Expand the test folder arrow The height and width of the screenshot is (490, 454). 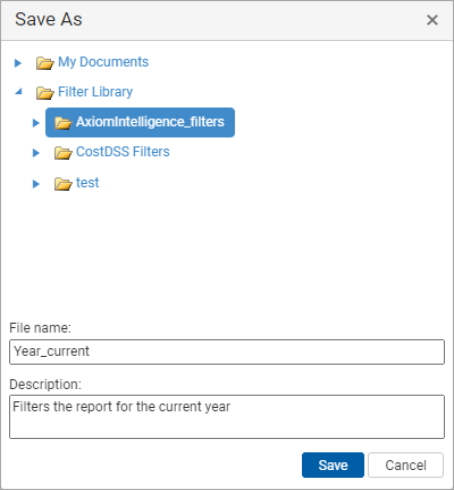pos(36,184)
